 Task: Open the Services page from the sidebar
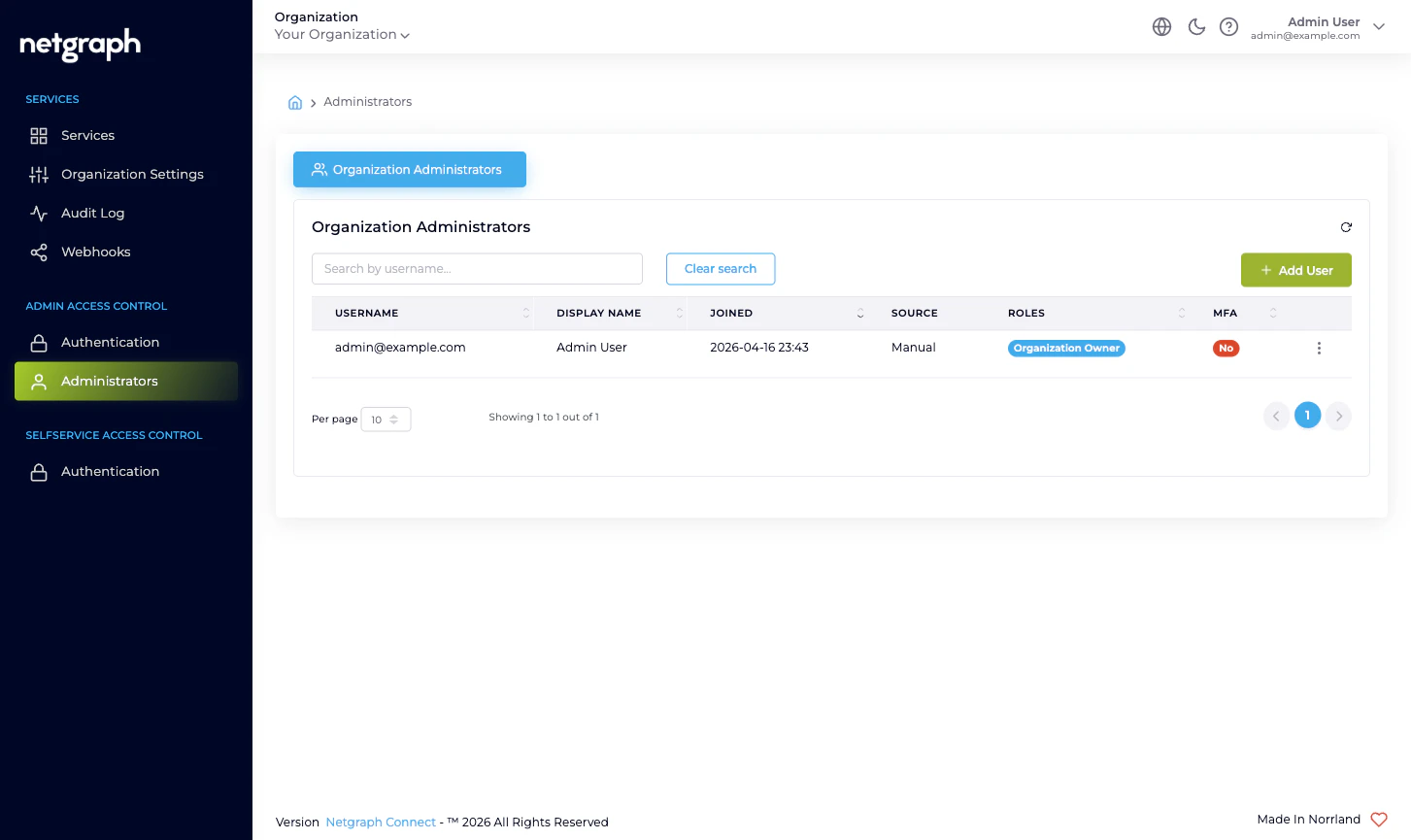[x=87, y=135]
